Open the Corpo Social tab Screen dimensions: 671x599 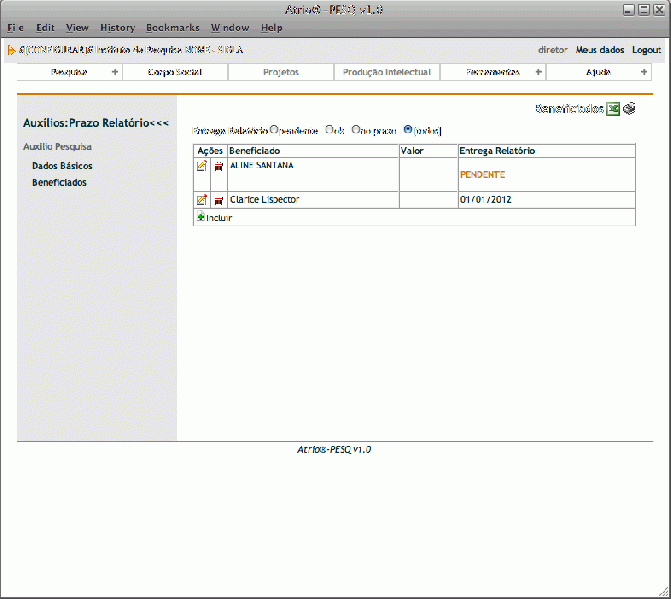pyautogui.click(x=175, y=72)
